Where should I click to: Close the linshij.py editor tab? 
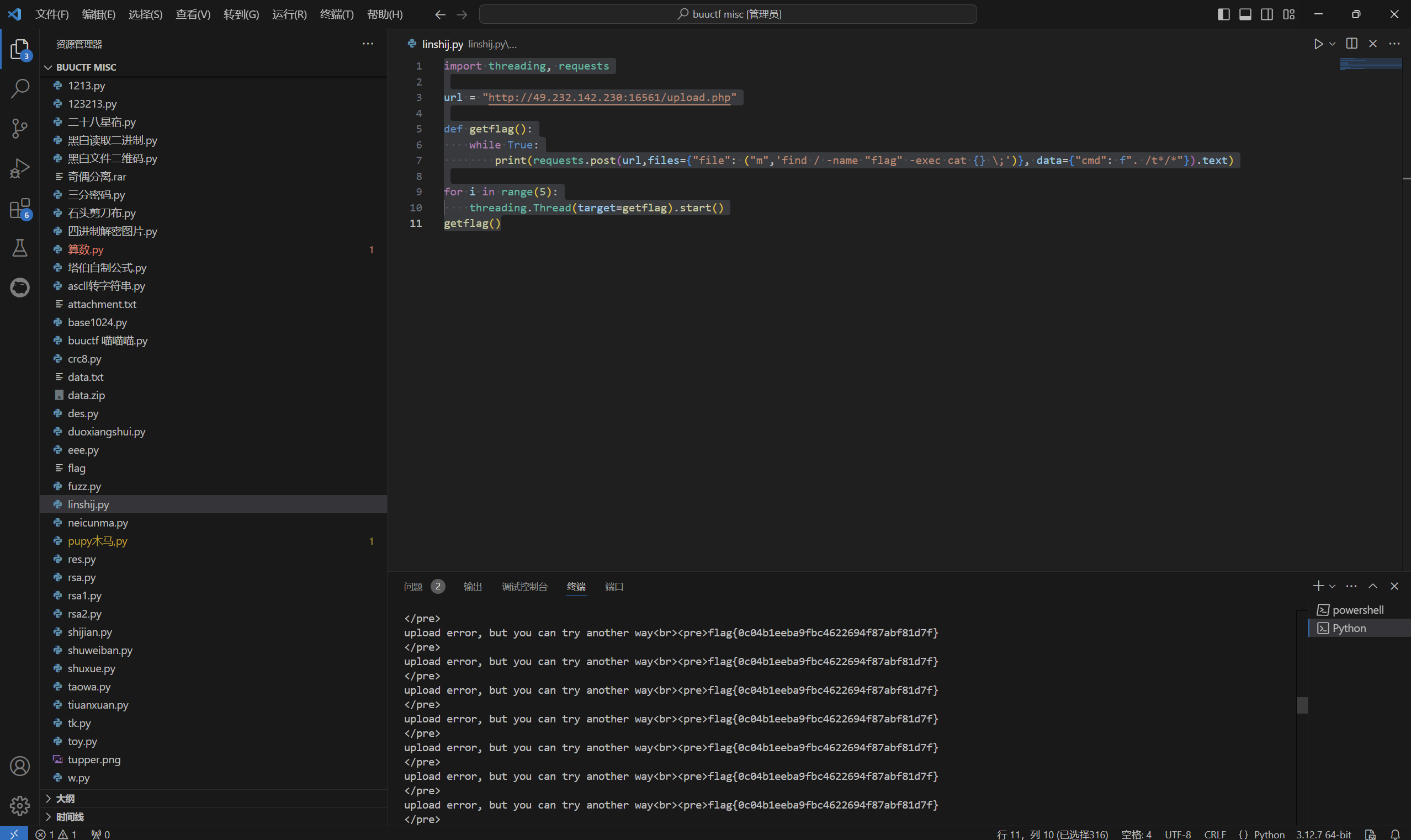[x=1372, y=44]
